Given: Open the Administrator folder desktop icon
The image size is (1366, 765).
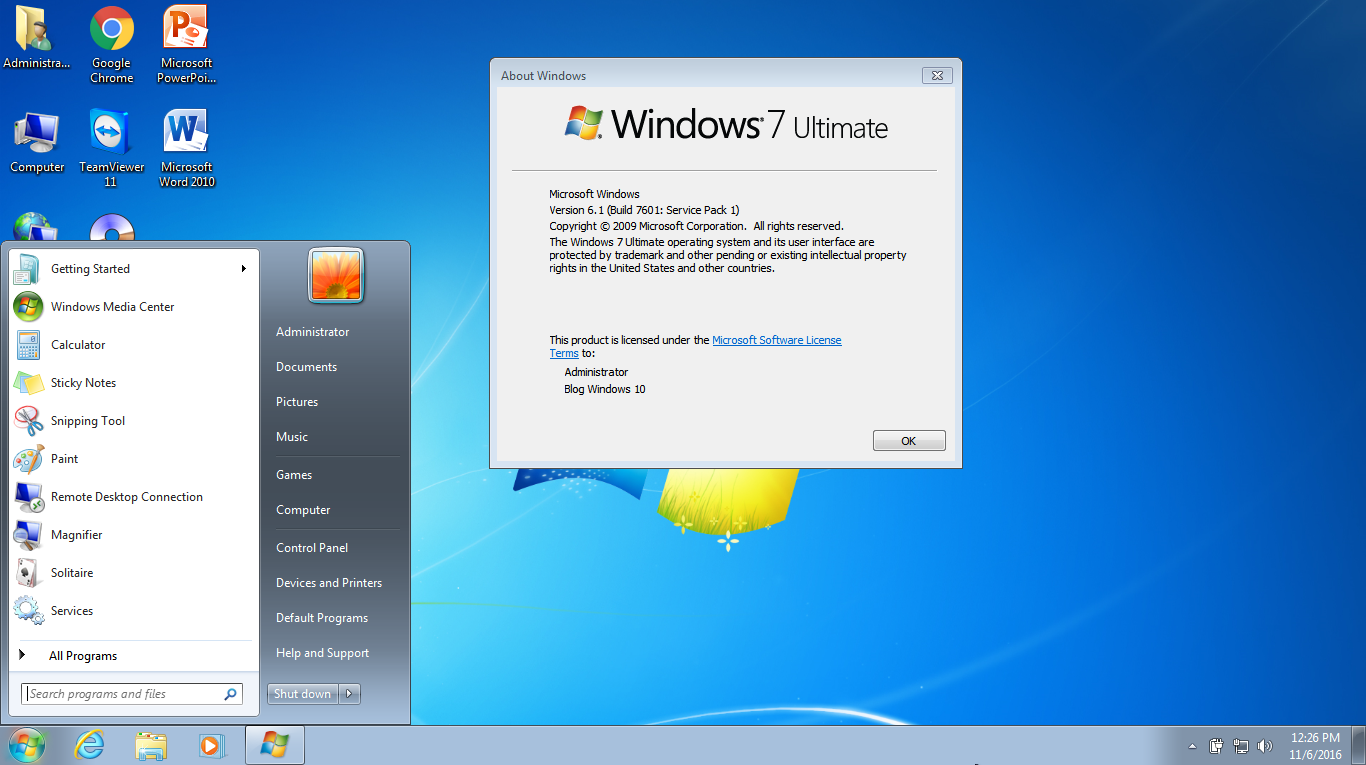Looking at the screenshot, I should (x=36, y=38).
